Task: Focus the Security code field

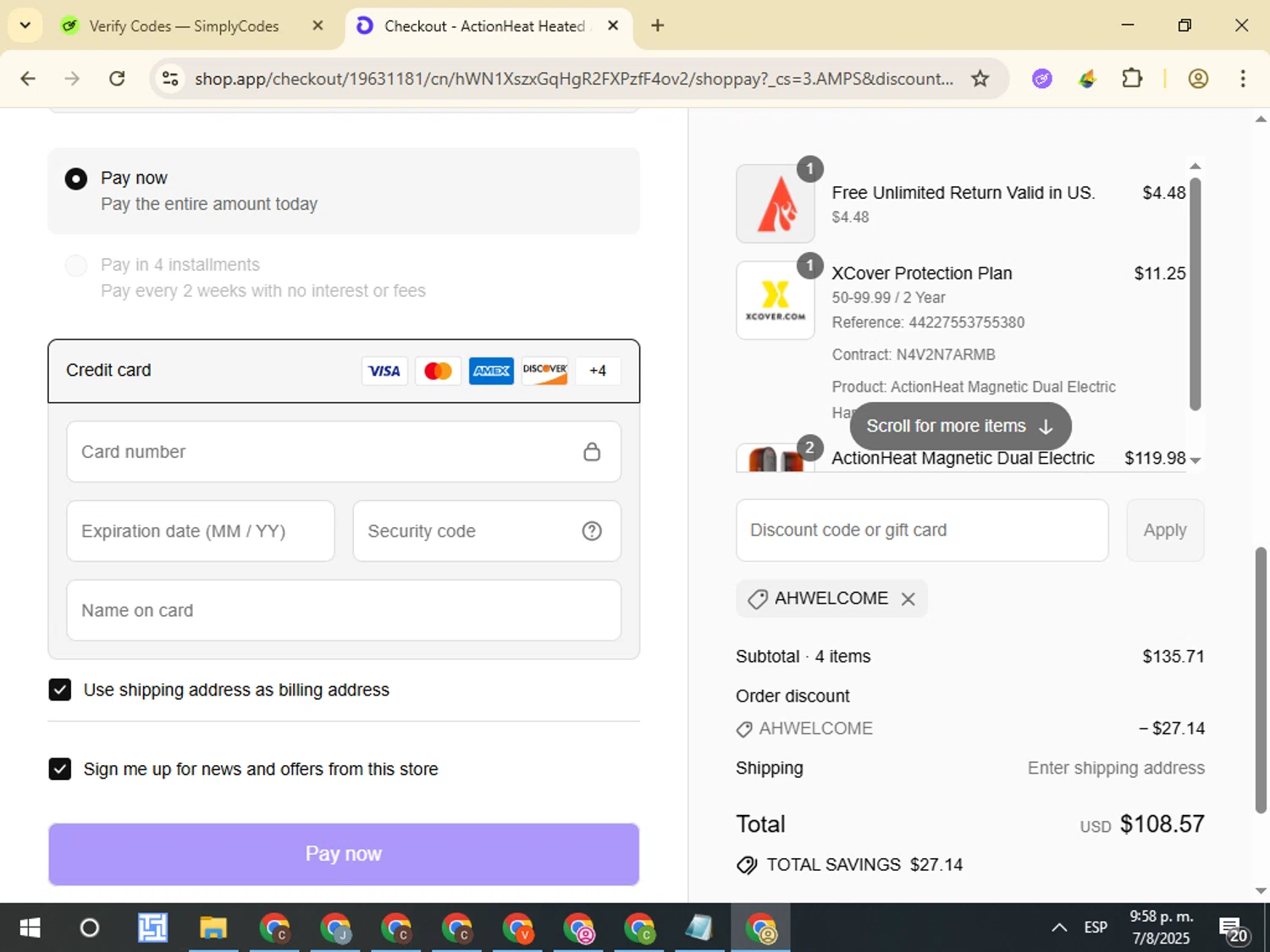Action: (487, 531)
